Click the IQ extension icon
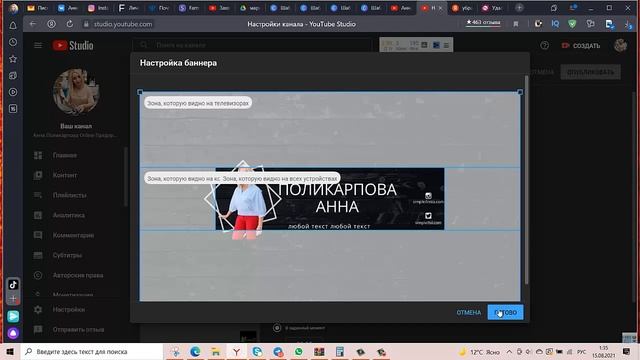This screenshot has height=360, width=640. point(555,24)
